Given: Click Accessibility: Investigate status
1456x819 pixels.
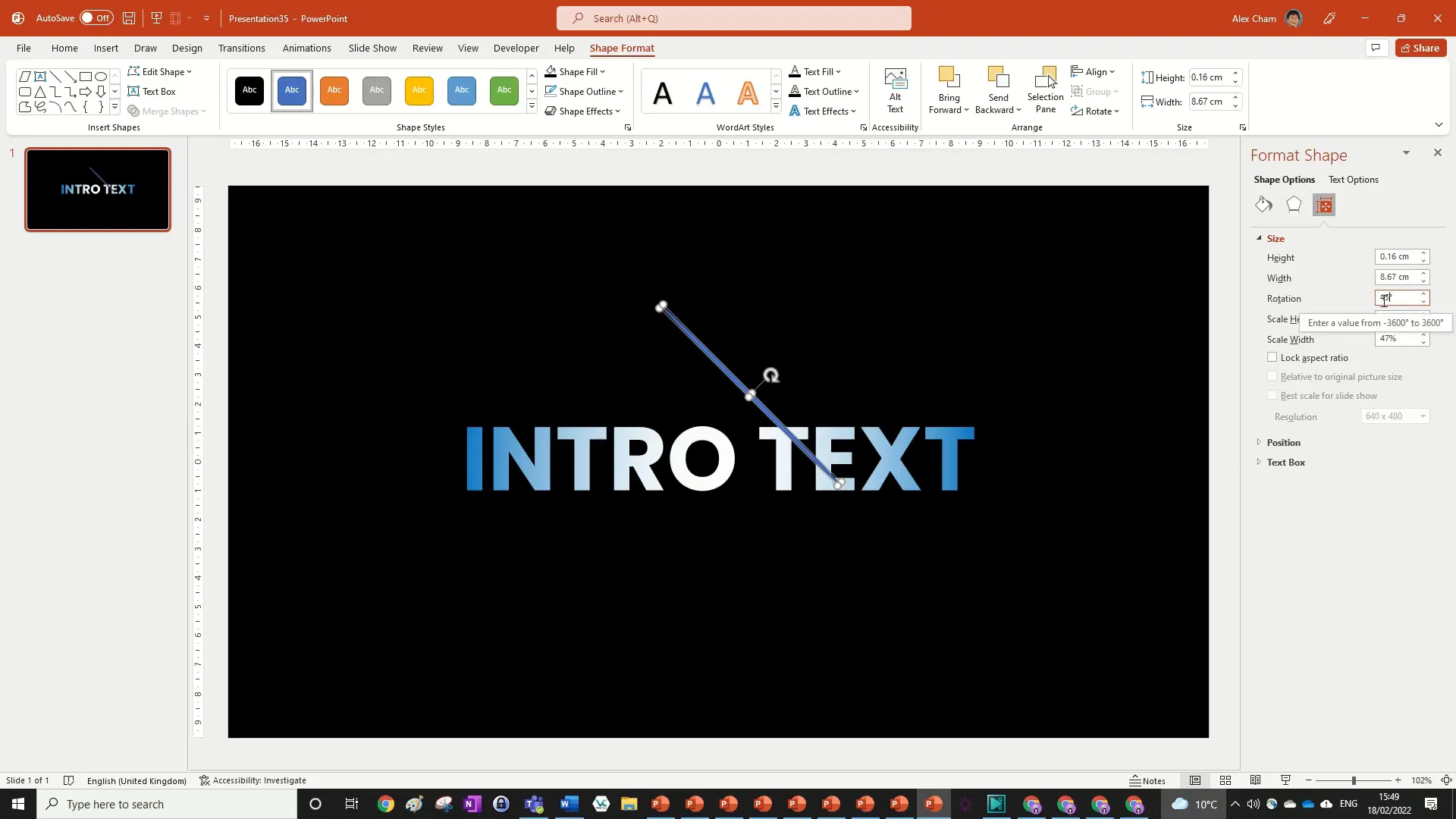Looking at the screenshot, I should coord(253,780).
